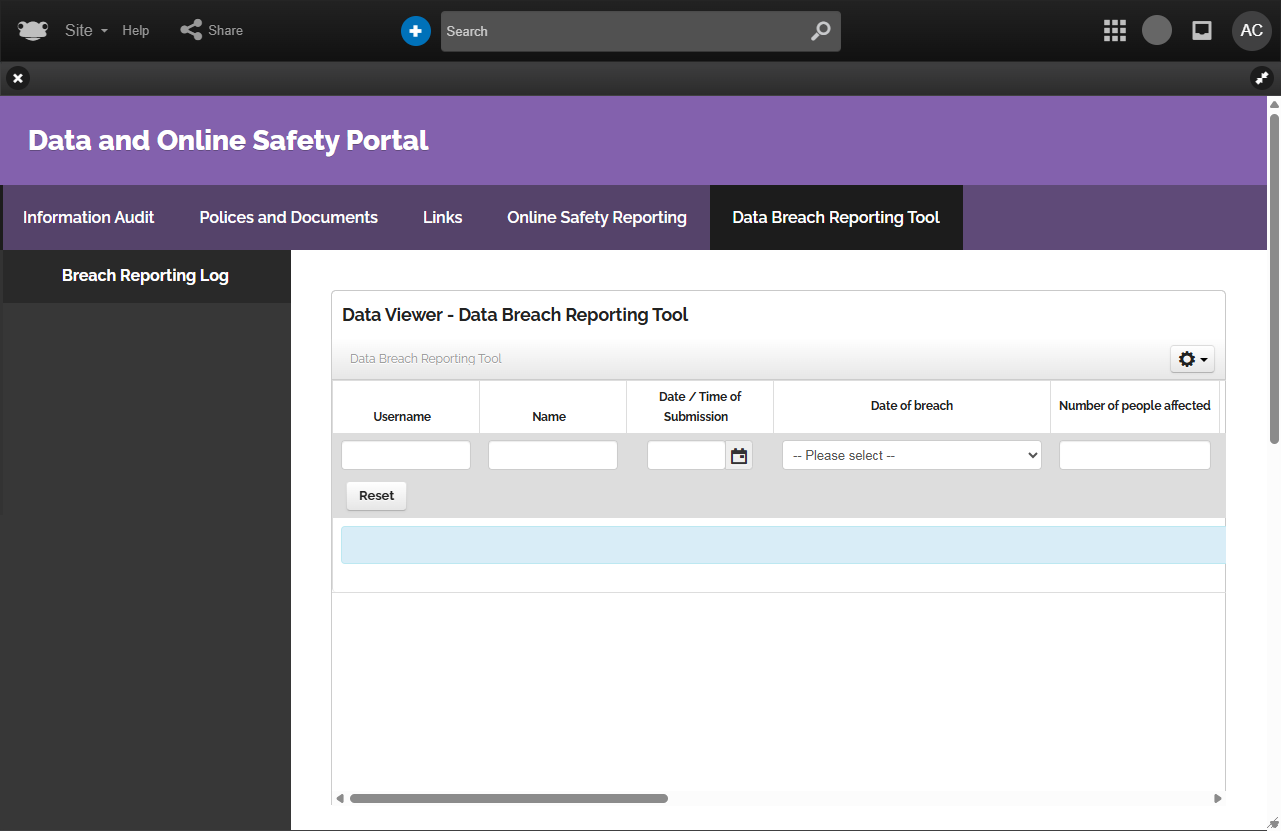Open the Online Safety Reporting tab
The width and height of the screenshot is (1281, 831).
(x=596, y=217)
